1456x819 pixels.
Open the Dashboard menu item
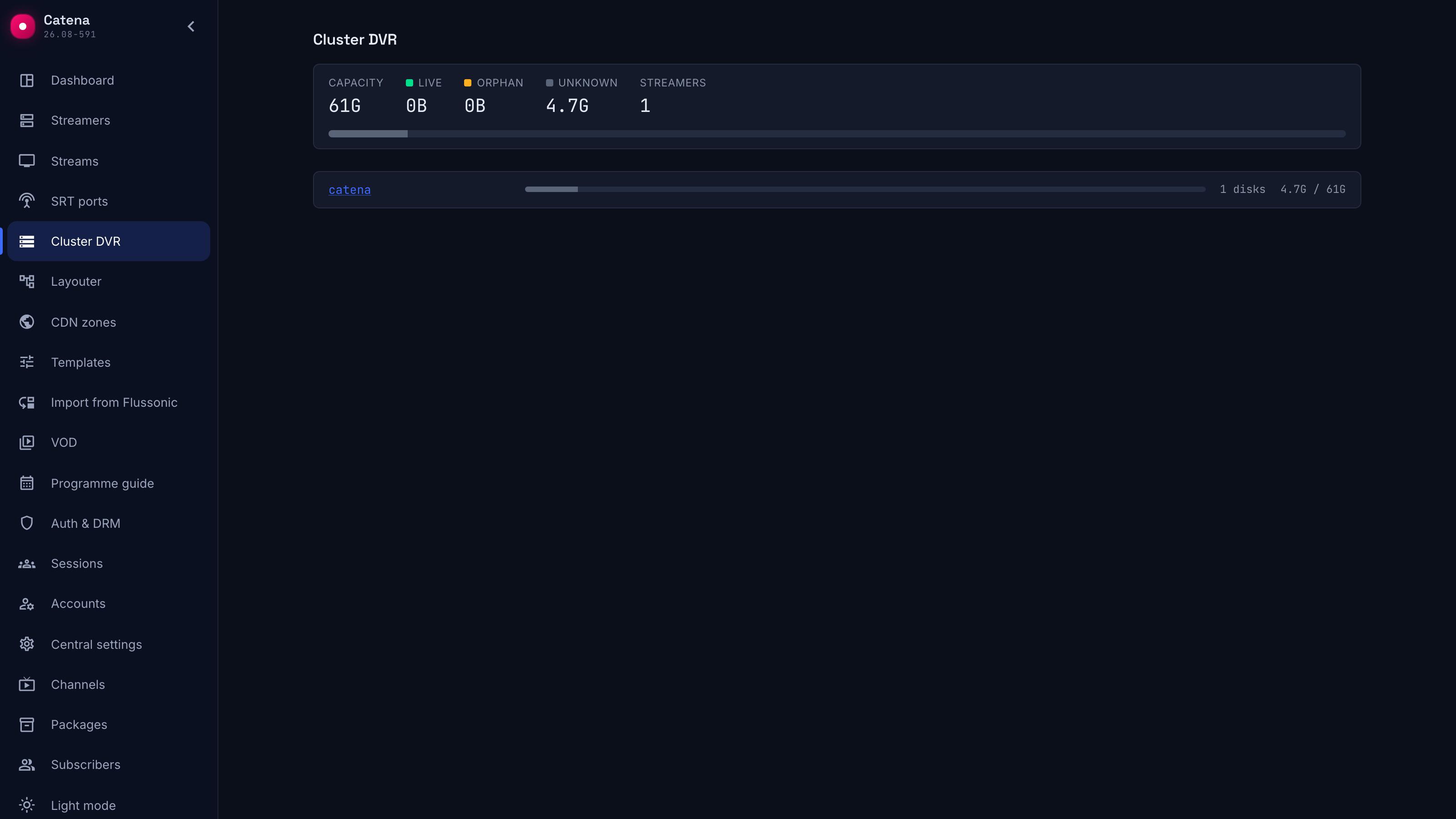tap(109, 80)
